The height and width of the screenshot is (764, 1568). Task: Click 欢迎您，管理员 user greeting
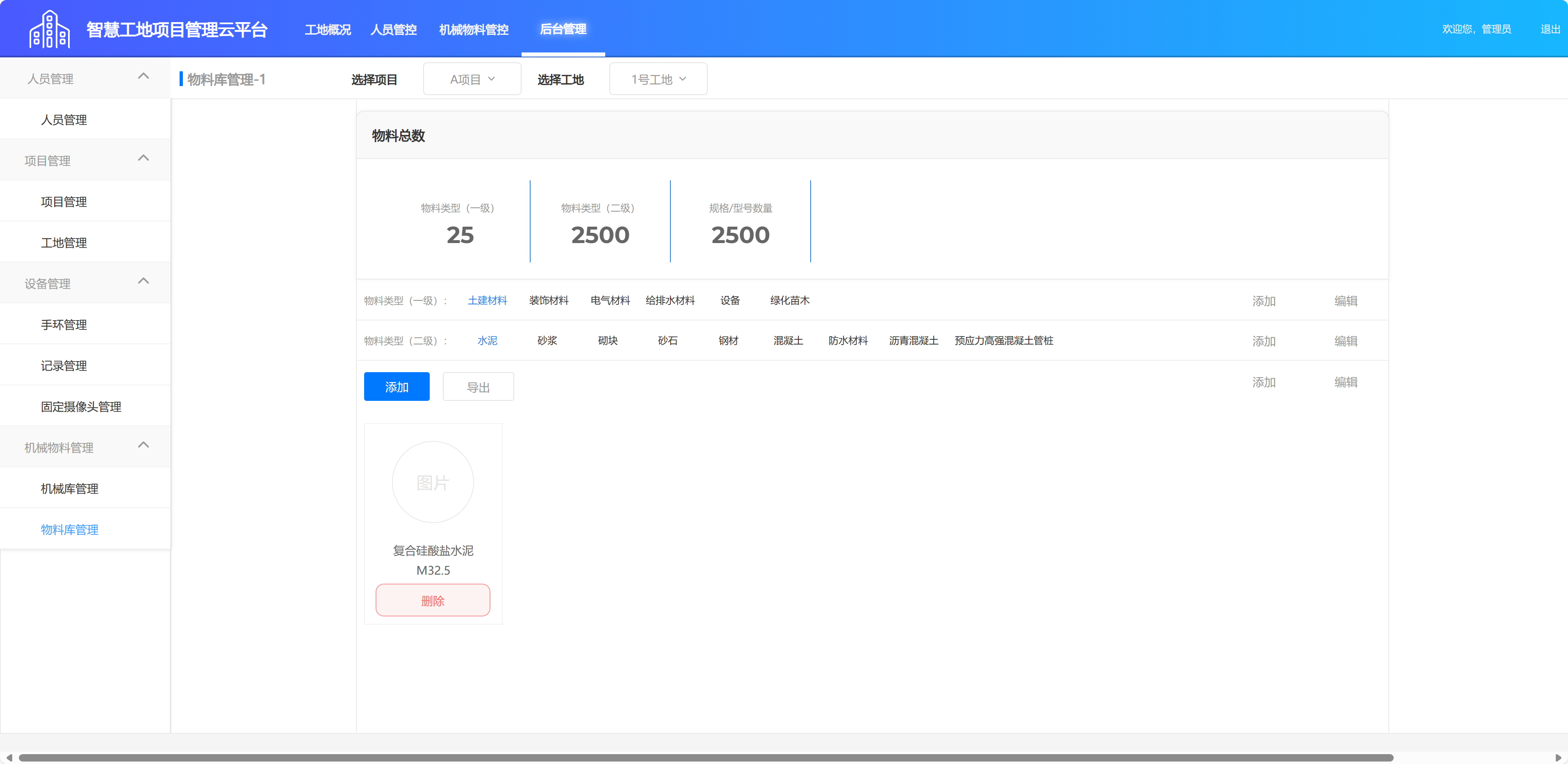(1476, 29)
